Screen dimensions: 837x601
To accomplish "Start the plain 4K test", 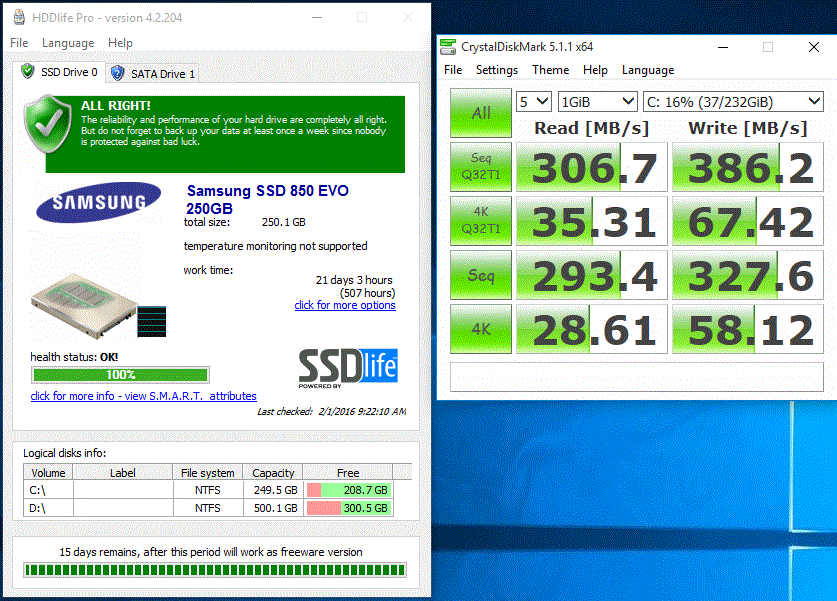I will tap(481, 329).
